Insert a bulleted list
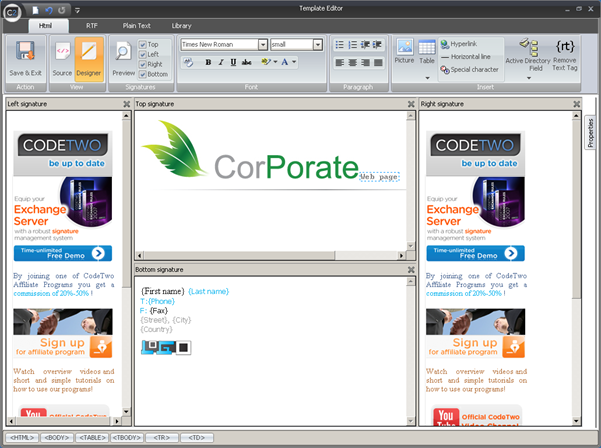601x448 pixels. (x=340, y=44)
